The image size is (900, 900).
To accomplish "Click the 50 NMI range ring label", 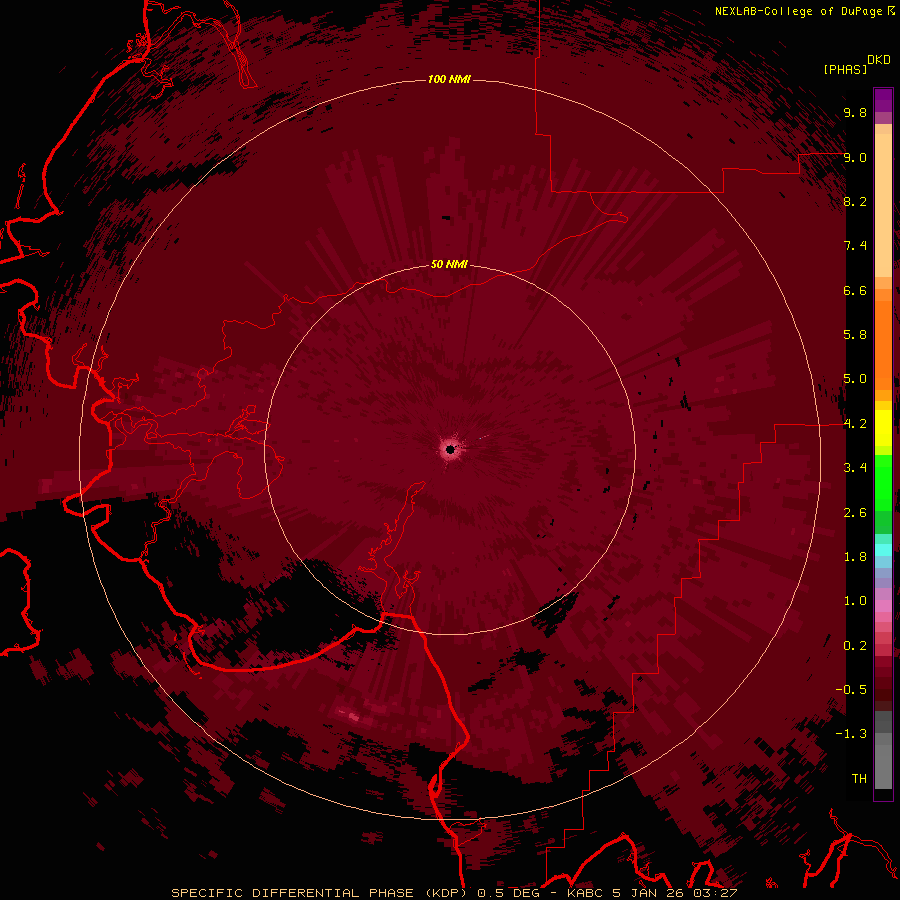I will click(x=449, y=265).
